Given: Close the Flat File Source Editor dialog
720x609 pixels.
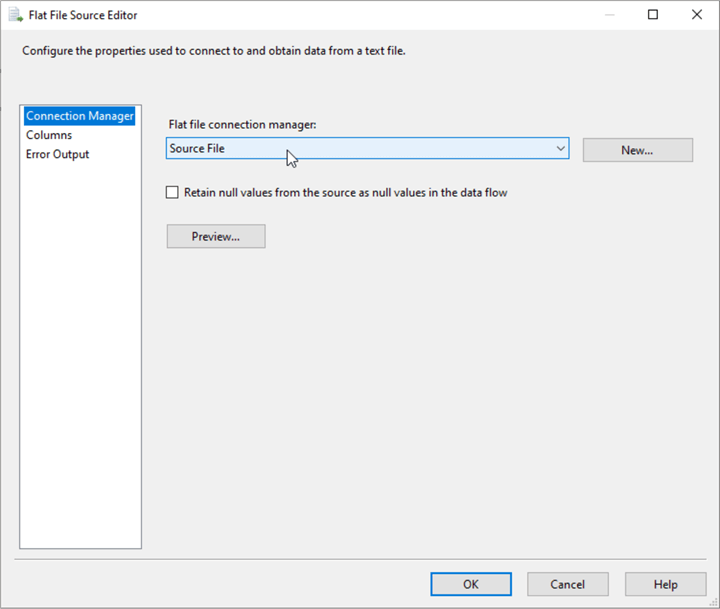Looking at the screenshot, I should click(x=697, y=15).
